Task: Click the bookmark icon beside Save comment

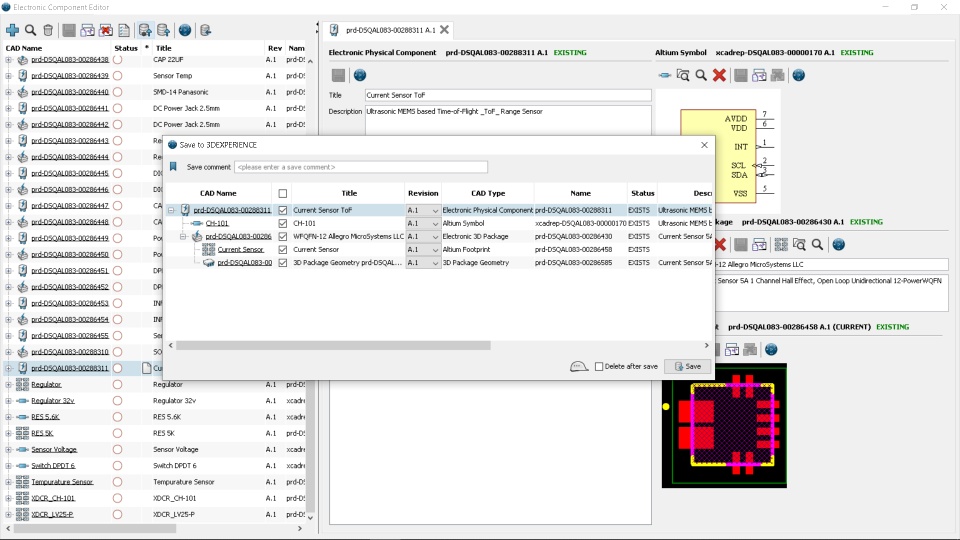Action: pyautogui.click(x=173, y=167)
